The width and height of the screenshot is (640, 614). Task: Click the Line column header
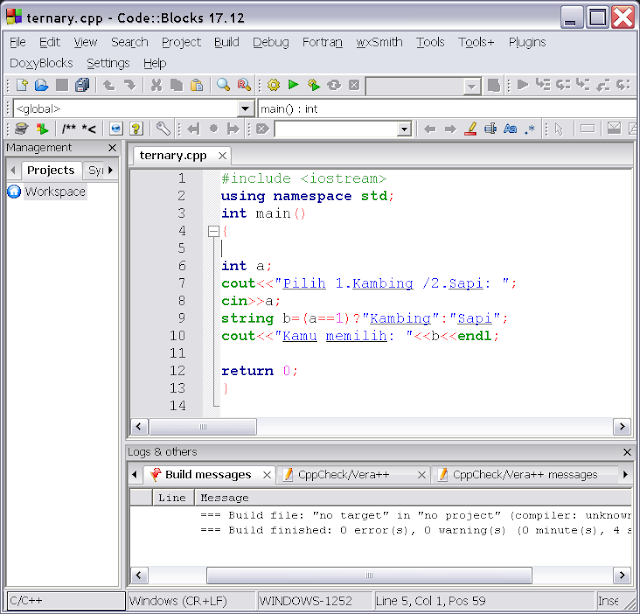(x=172, y=498)
